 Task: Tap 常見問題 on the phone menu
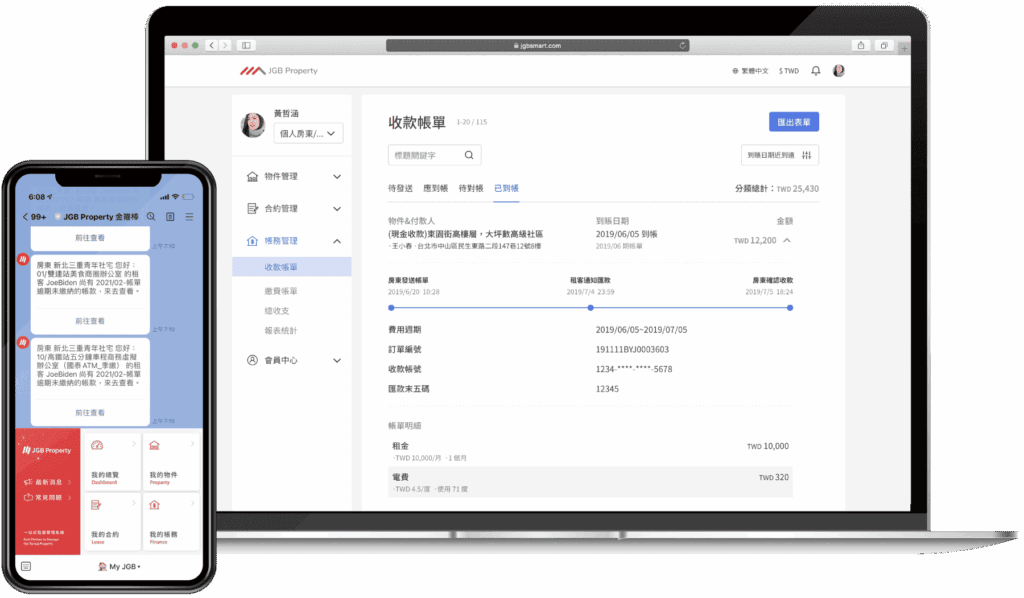click(x=48, y=497)
